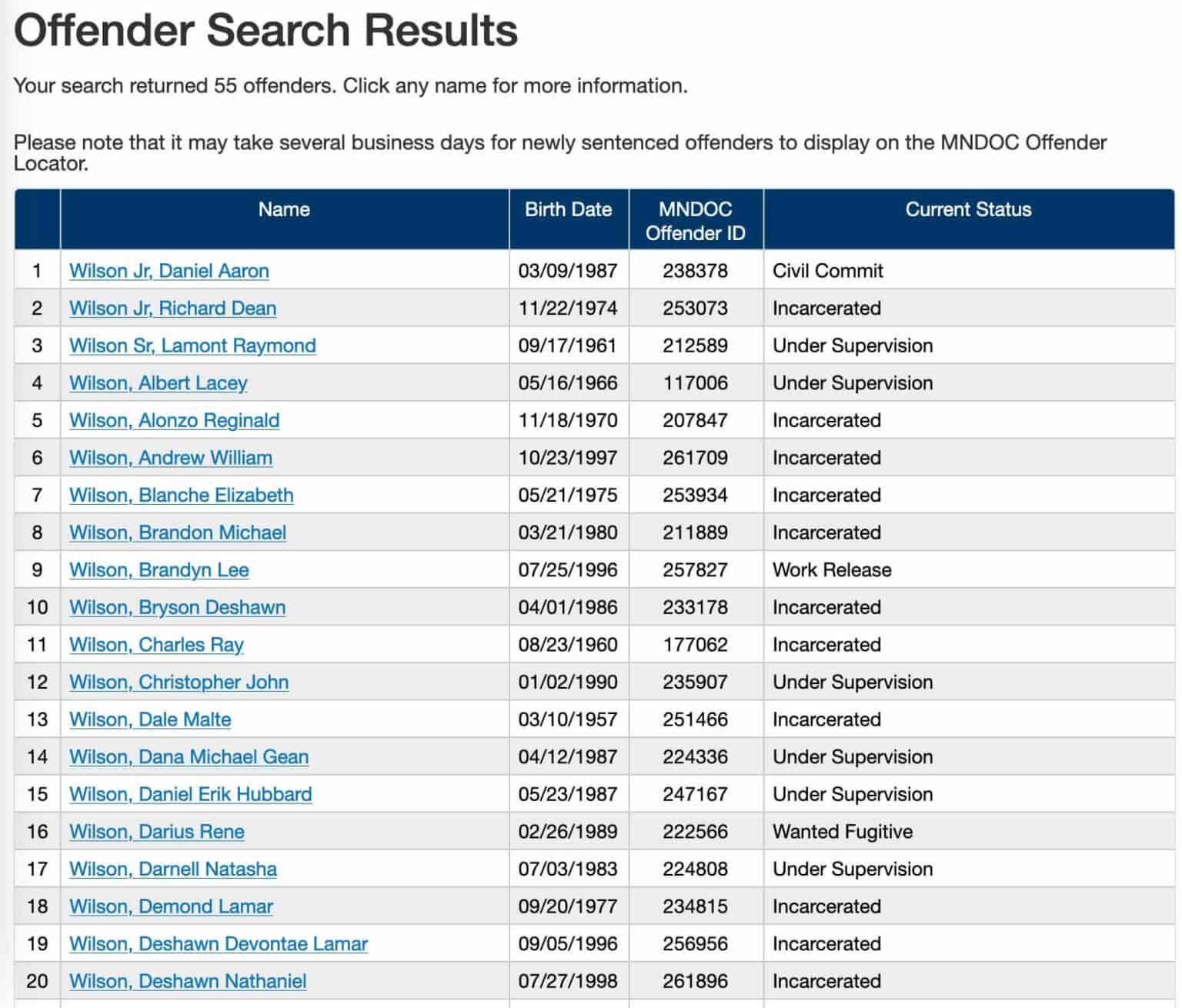
Task: Open Wilson, Daniel Erik Hubbard's record
Action: tap(190, 793)
